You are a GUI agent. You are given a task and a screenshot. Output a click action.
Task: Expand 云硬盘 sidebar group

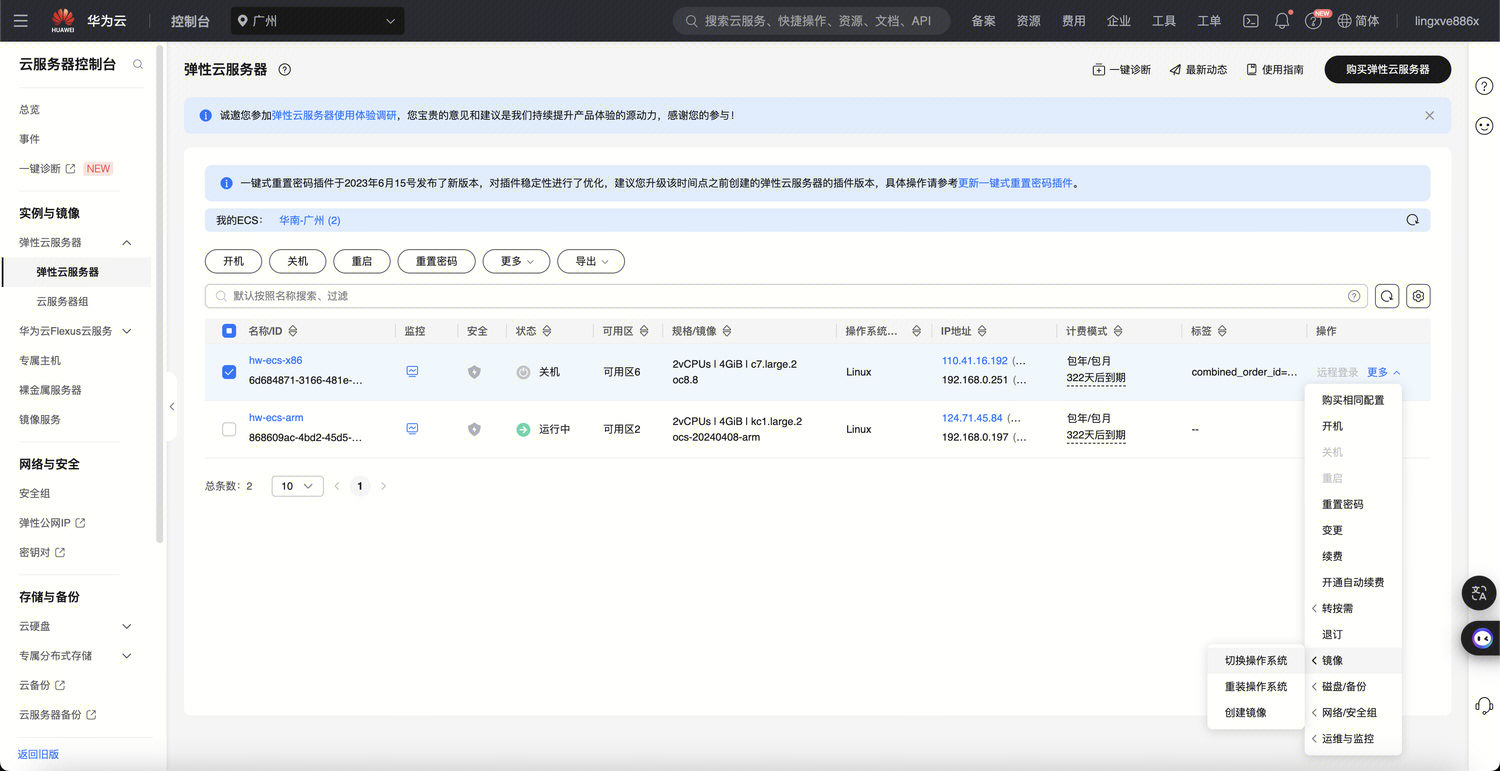click(126, 626)
